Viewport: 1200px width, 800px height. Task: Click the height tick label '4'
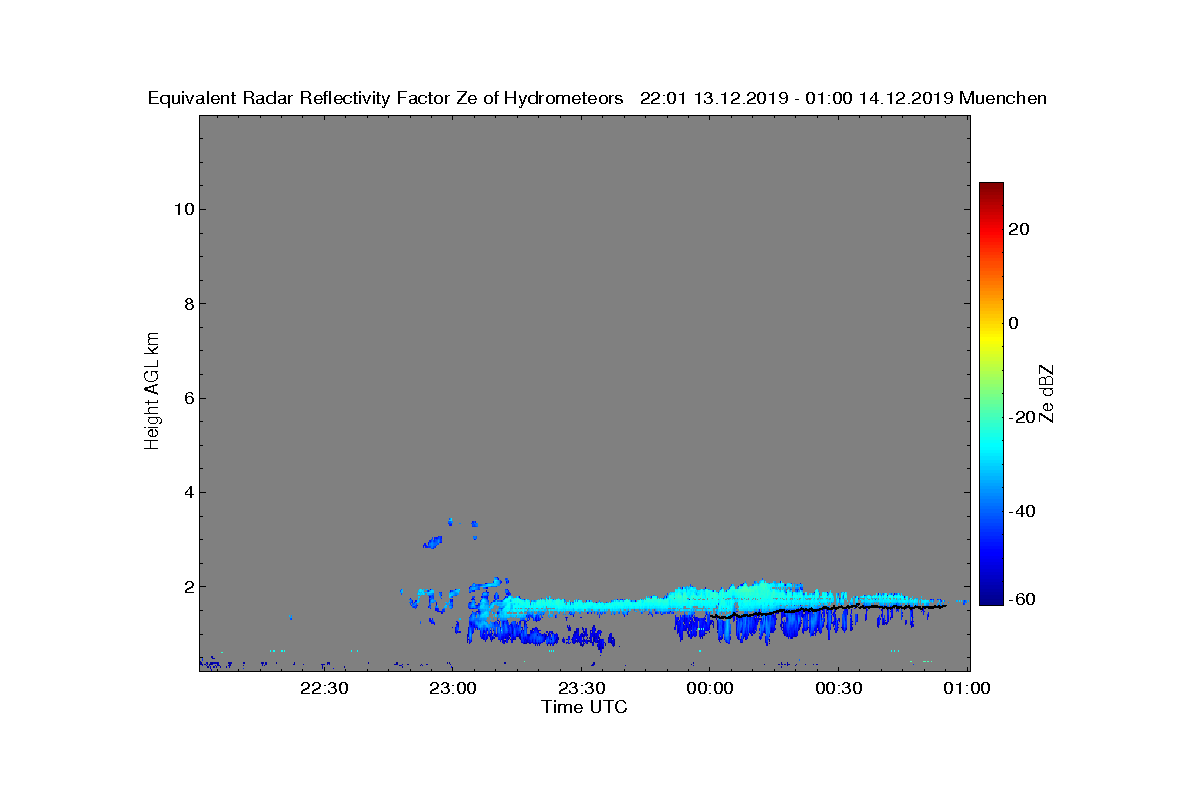pyautogui.click(x=187, y=492)
